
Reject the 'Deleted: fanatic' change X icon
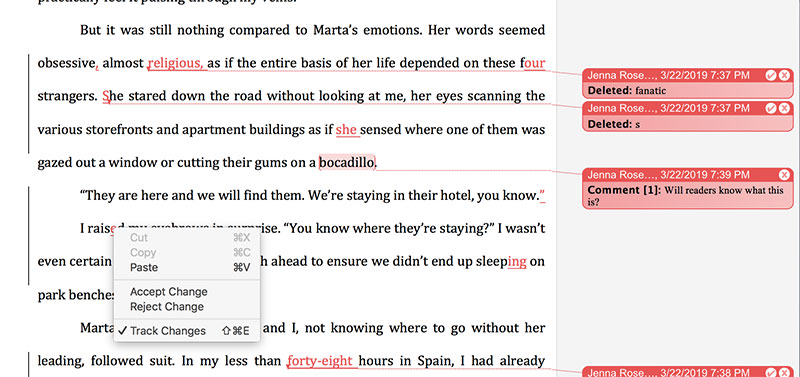coord(784,76)
